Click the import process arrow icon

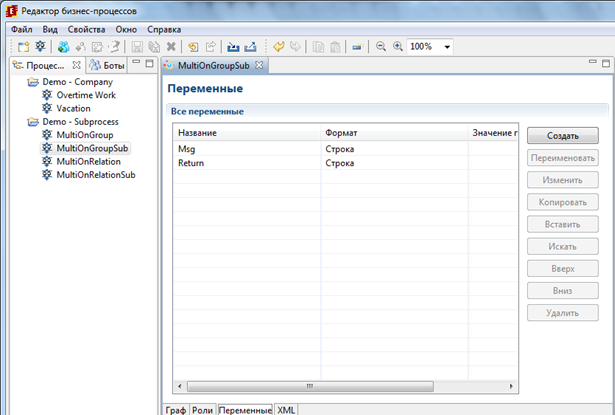tap(193, 47)
